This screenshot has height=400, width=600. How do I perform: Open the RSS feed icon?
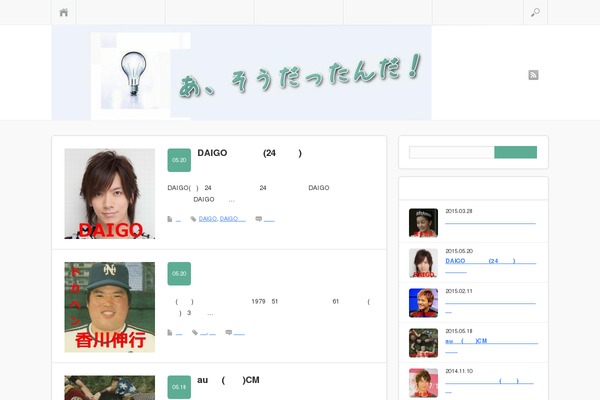click(533, 75)
